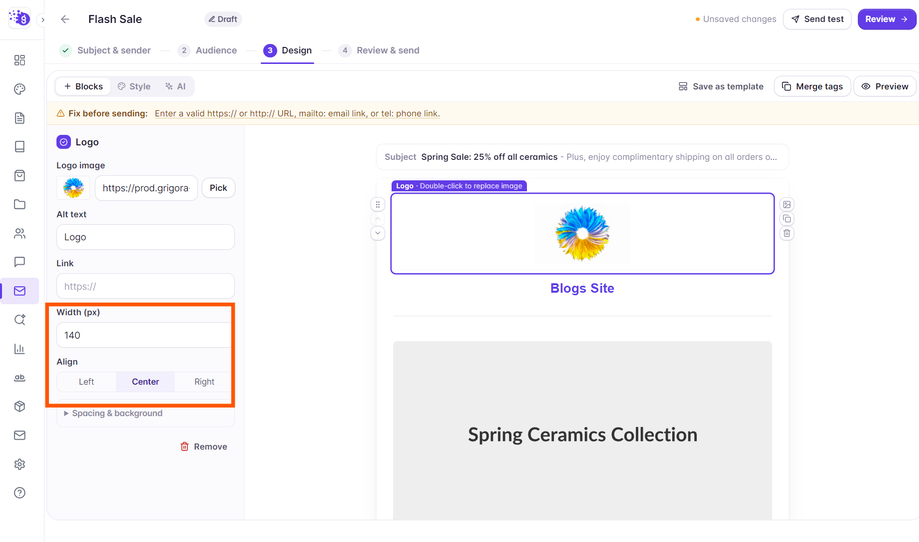Remove the Logo block via Remove button
The image size is (919, 542).
pos(203,446)
